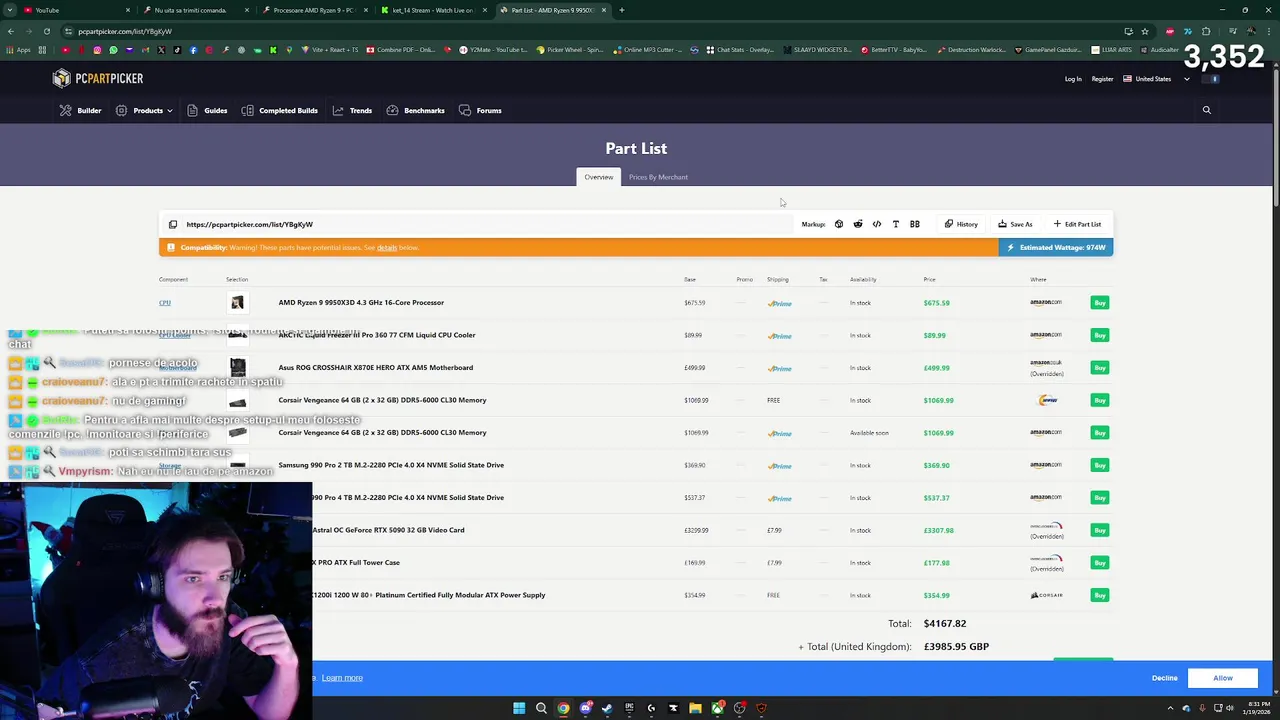
Task: Open the Trends page
Action: pyautogui.click(x=352, y=110)
